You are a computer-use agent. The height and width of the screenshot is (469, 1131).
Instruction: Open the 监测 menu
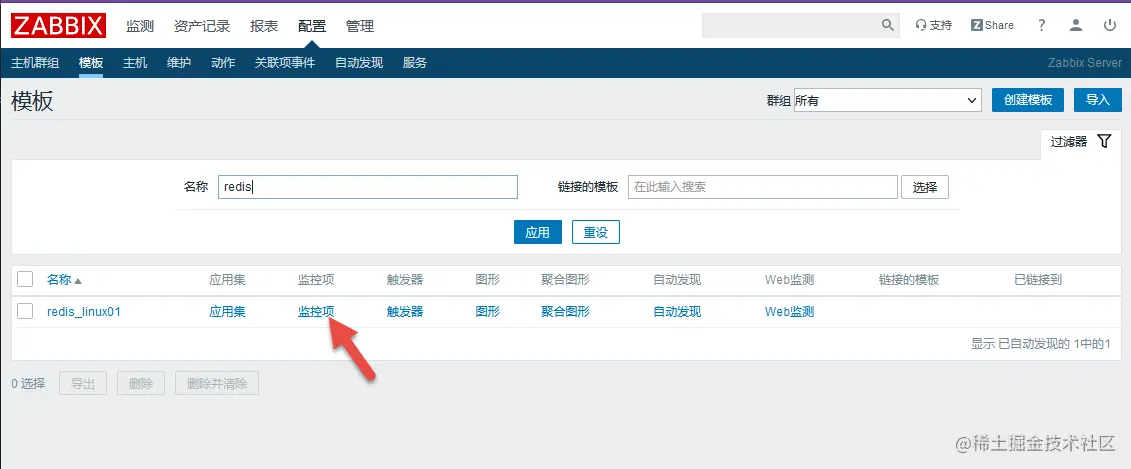click(140, 26)
